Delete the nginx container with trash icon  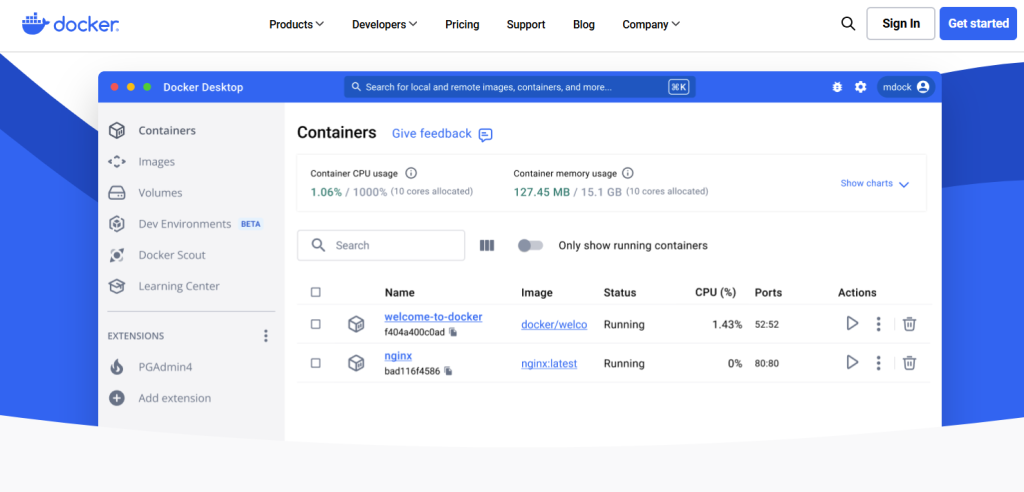click(x=909, y=363)
